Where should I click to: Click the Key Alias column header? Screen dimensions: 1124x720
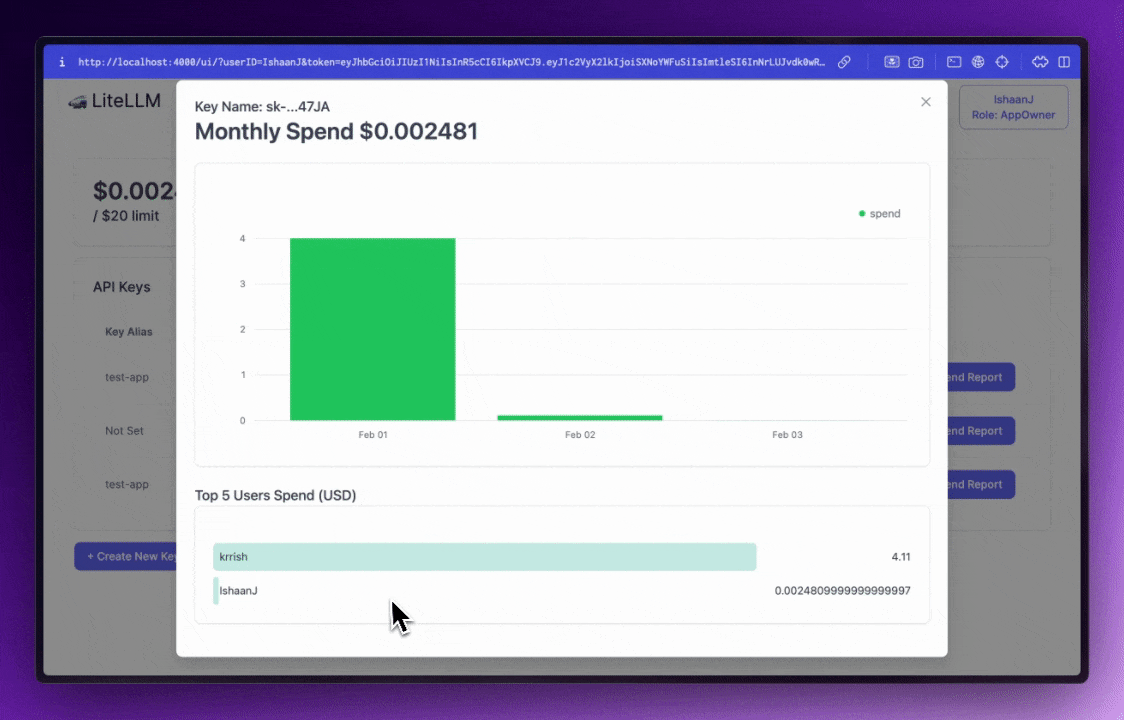(129, 332)
